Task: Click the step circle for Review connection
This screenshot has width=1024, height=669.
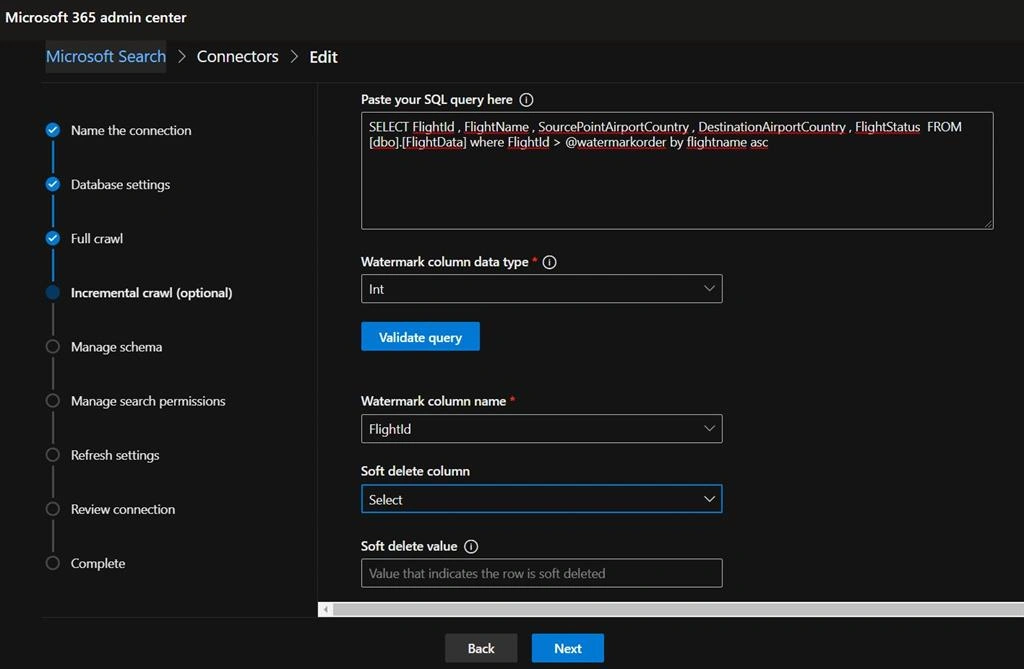Action: 53,509
